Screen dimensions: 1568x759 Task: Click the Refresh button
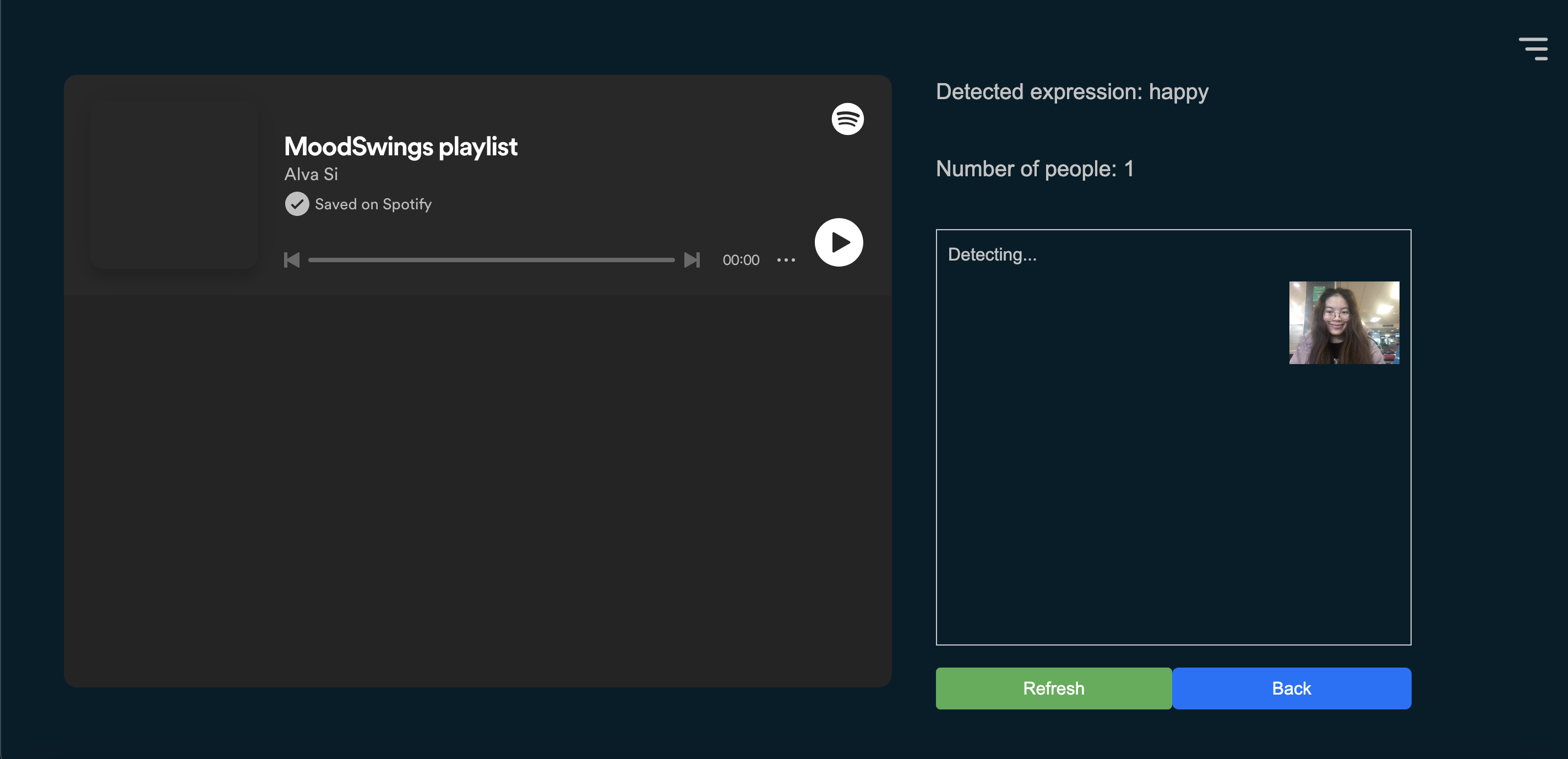click(1053, 688)
